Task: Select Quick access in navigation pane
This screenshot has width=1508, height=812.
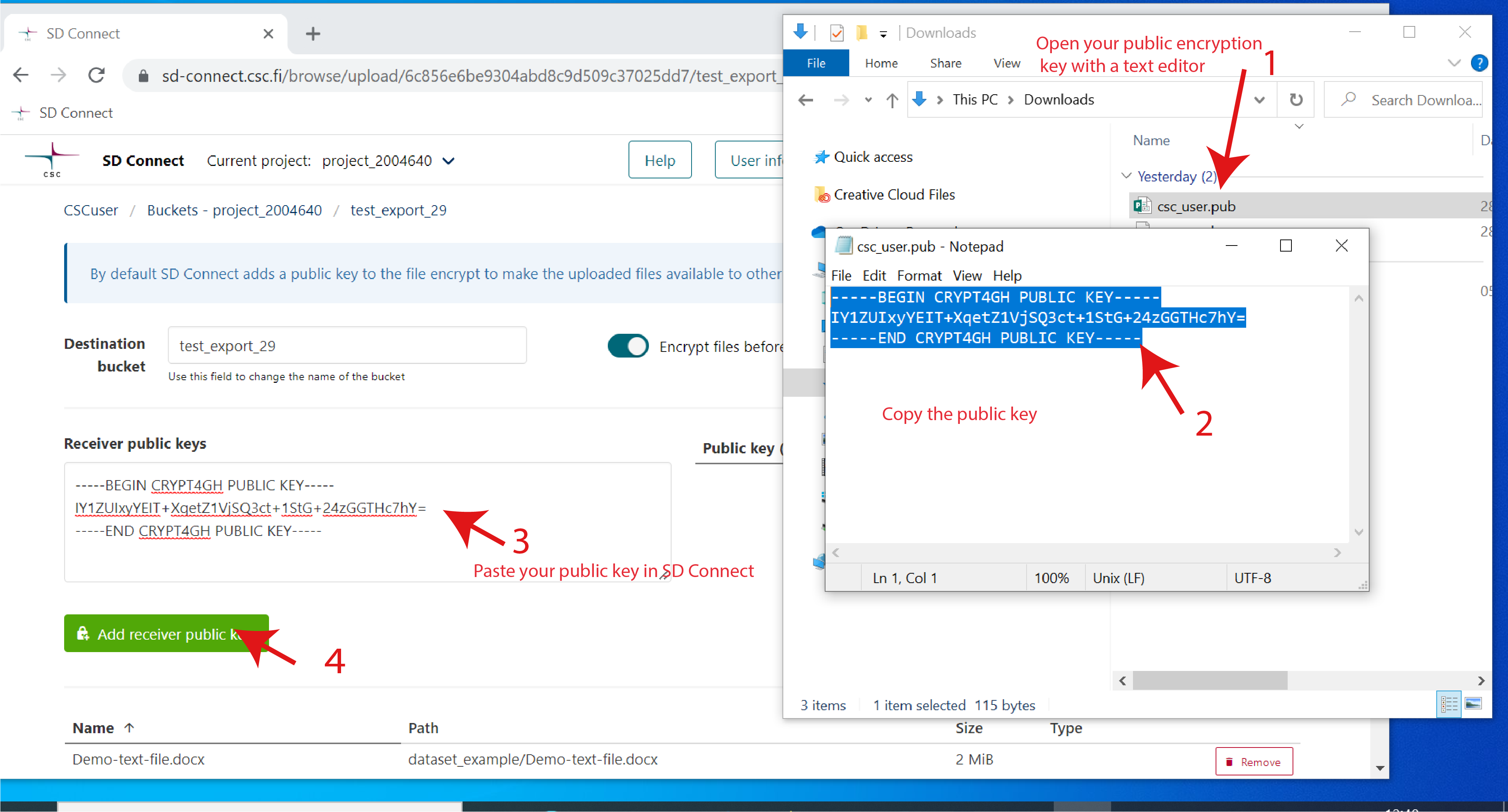Action: [863, 157]
